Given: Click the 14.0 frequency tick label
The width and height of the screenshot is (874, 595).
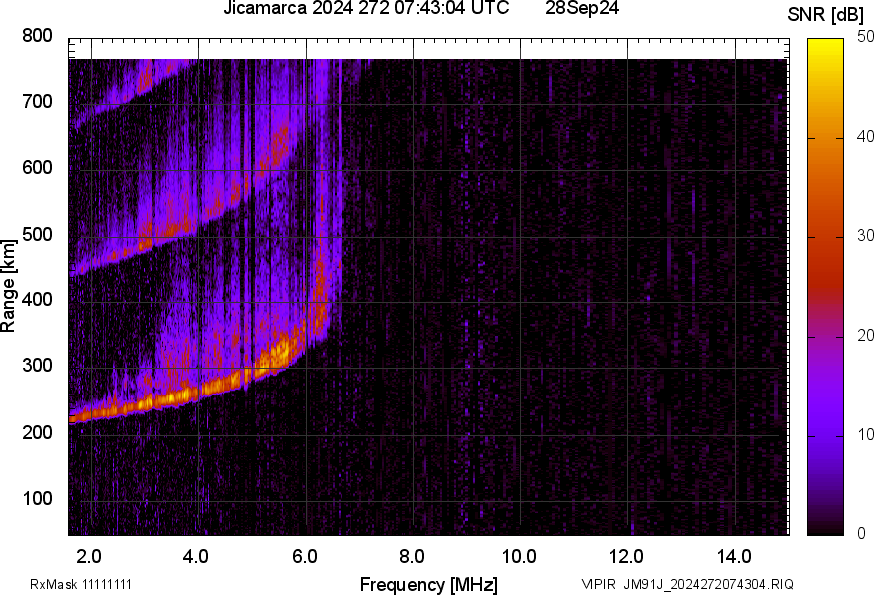Looking at the screenshot, I should (x=734, y=556).
